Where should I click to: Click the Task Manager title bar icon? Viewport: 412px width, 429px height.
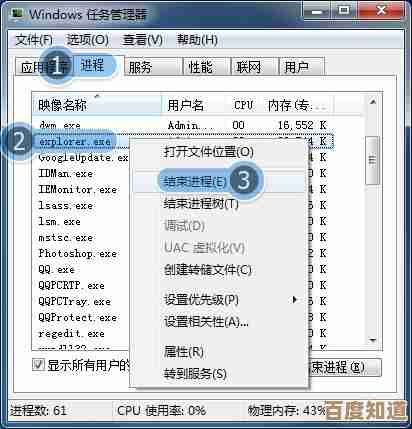point(17,13)
